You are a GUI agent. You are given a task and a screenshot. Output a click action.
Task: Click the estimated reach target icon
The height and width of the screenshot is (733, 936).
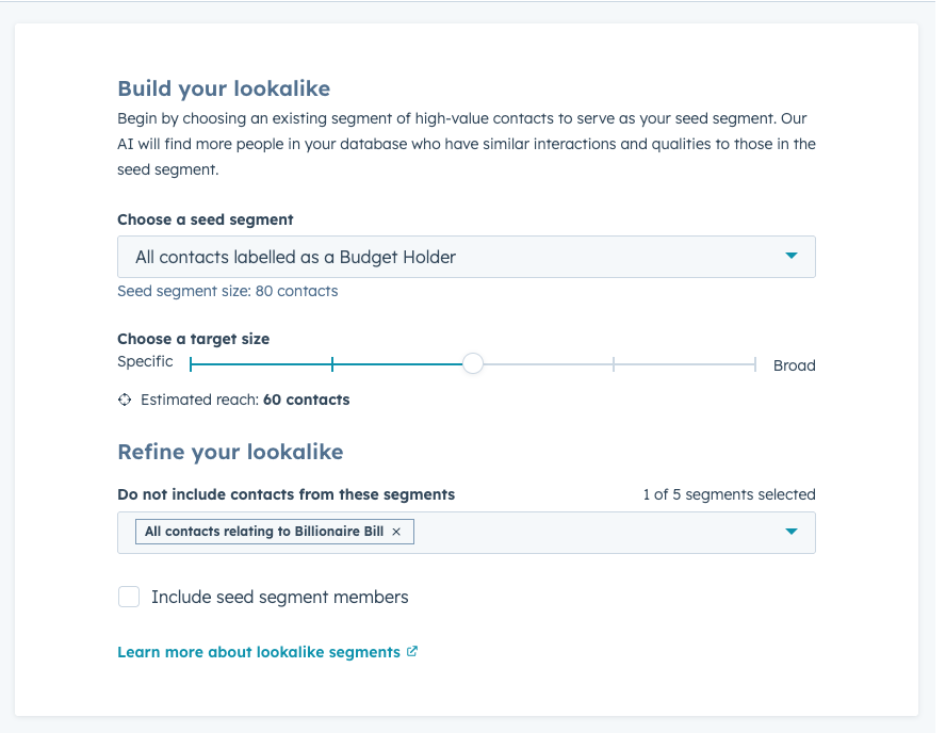coord(125,400)
